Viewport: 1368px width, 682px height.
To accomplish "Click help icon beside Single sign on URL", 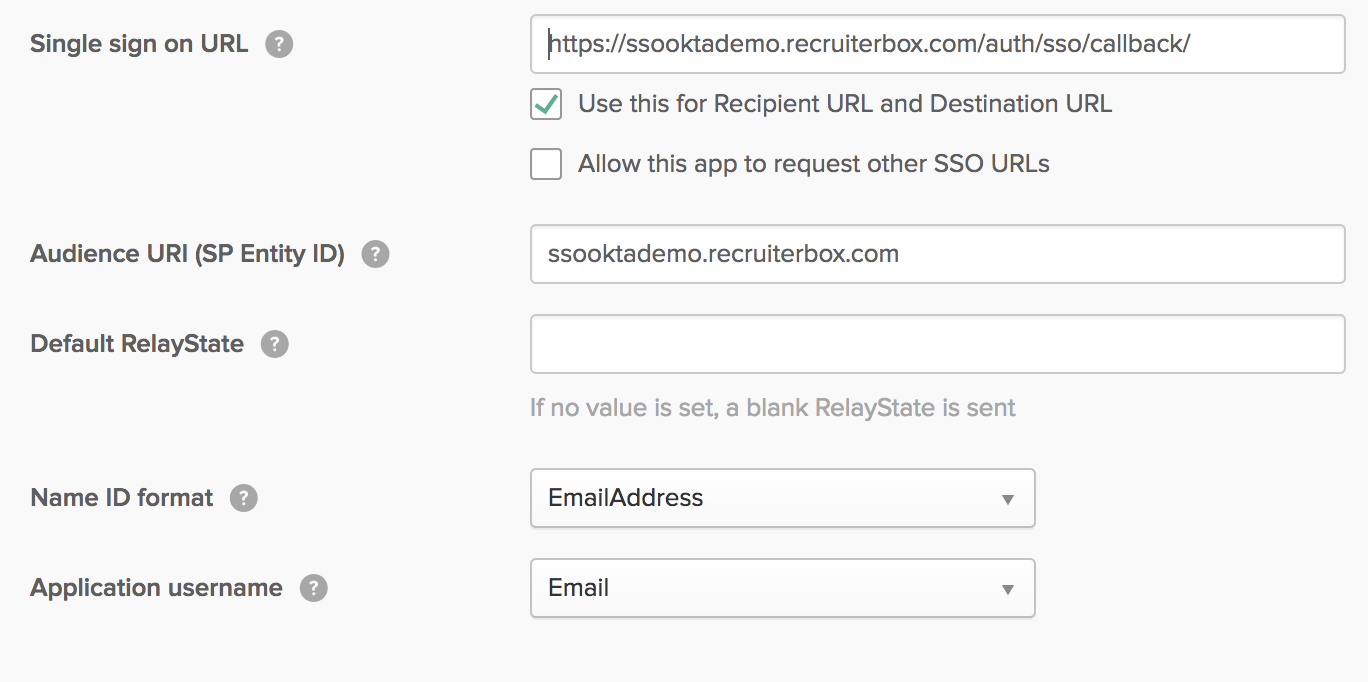I will pos(279,44).
